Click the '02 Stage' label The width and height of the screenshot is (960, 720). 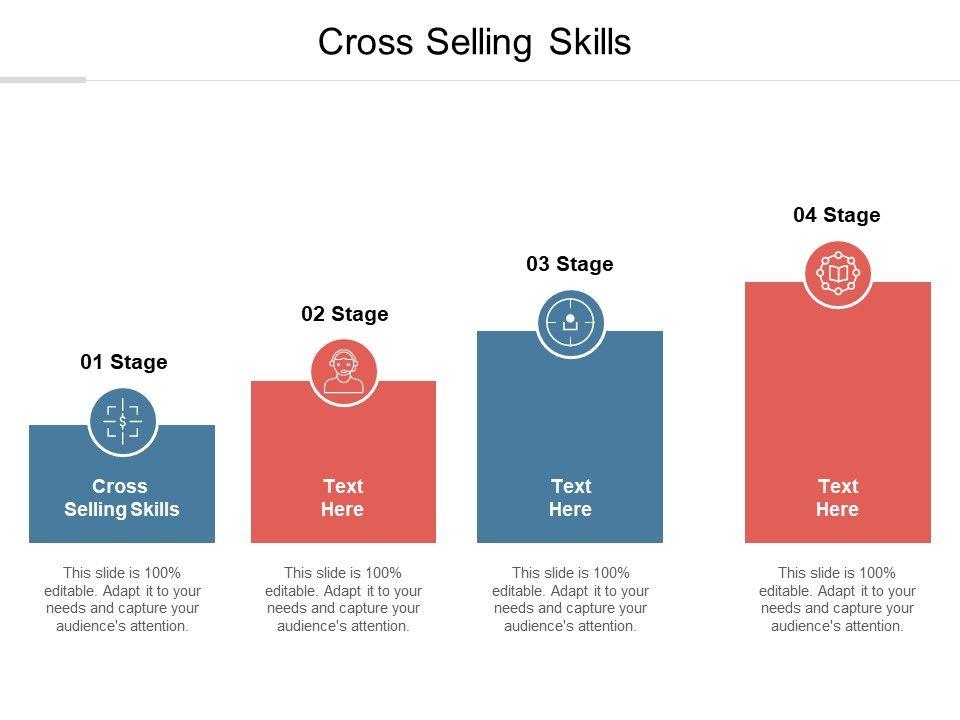344,314
